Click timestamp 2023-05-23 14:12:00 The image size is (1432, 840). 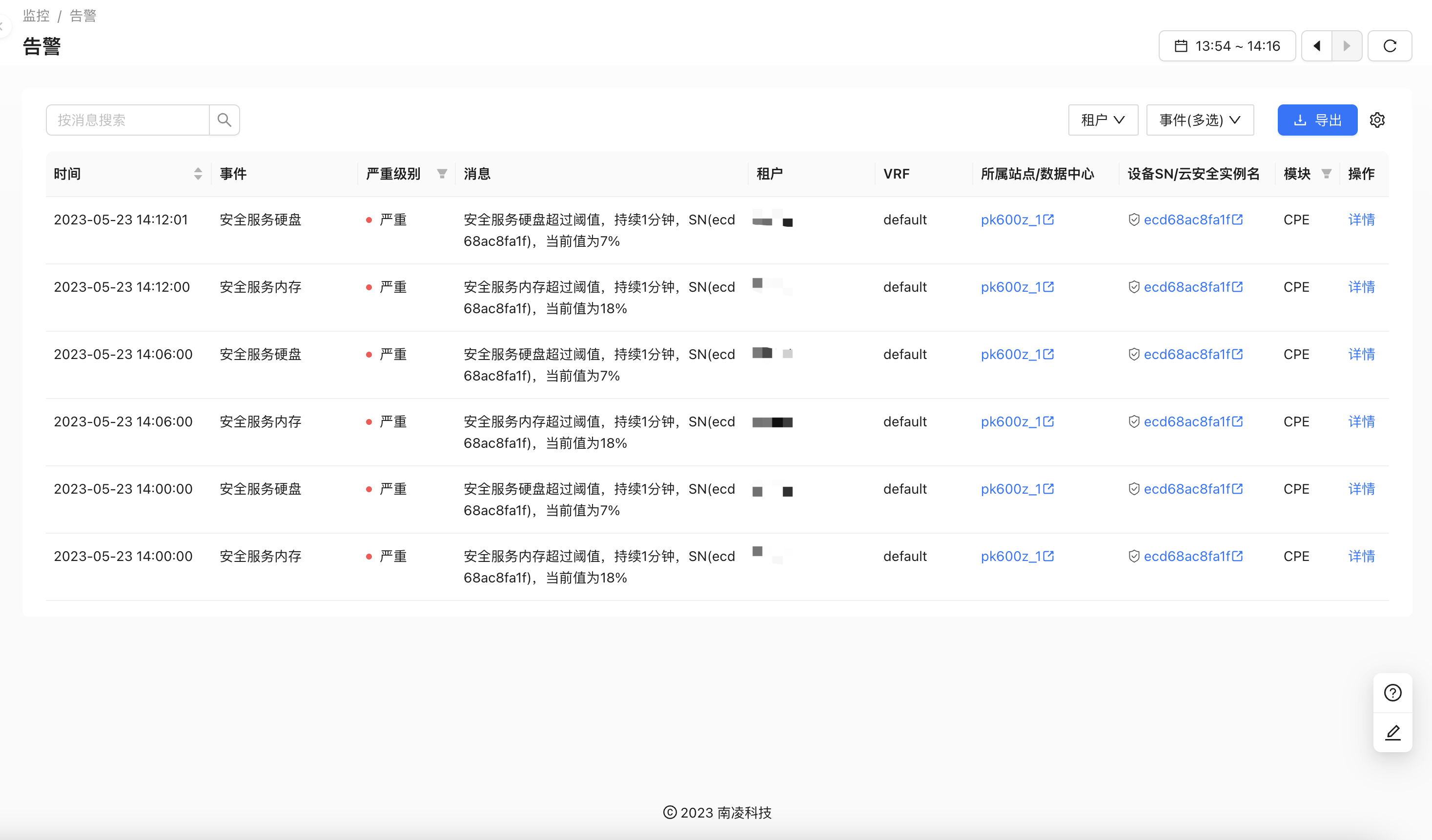[122, 287]
